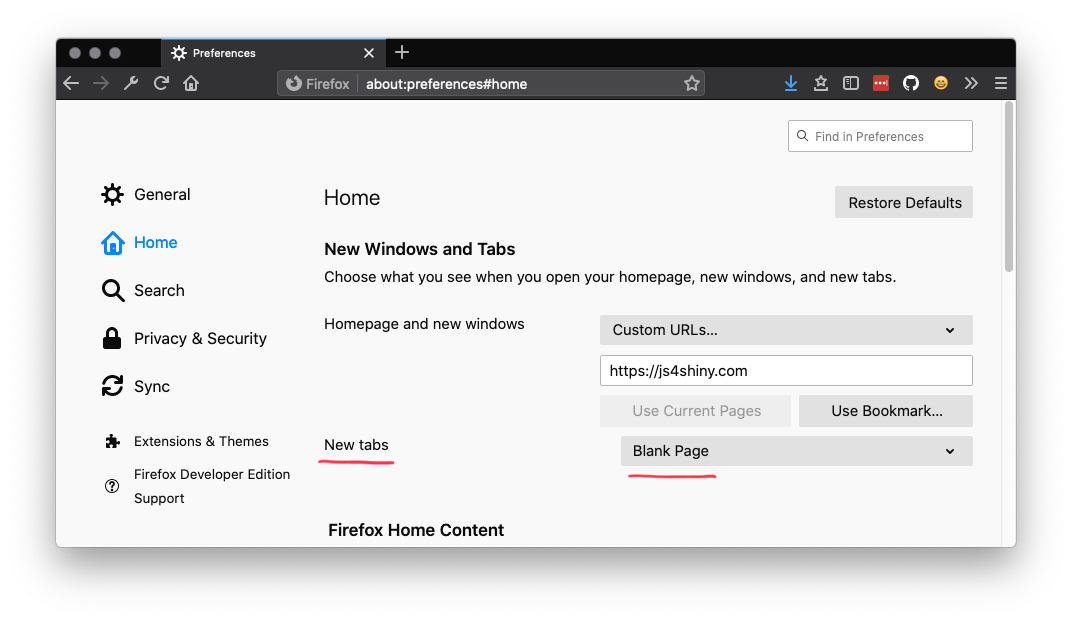Screen dimensions: 1072x621
Task: Open the Firefox hamburger menu
Action: (1001, 83)
